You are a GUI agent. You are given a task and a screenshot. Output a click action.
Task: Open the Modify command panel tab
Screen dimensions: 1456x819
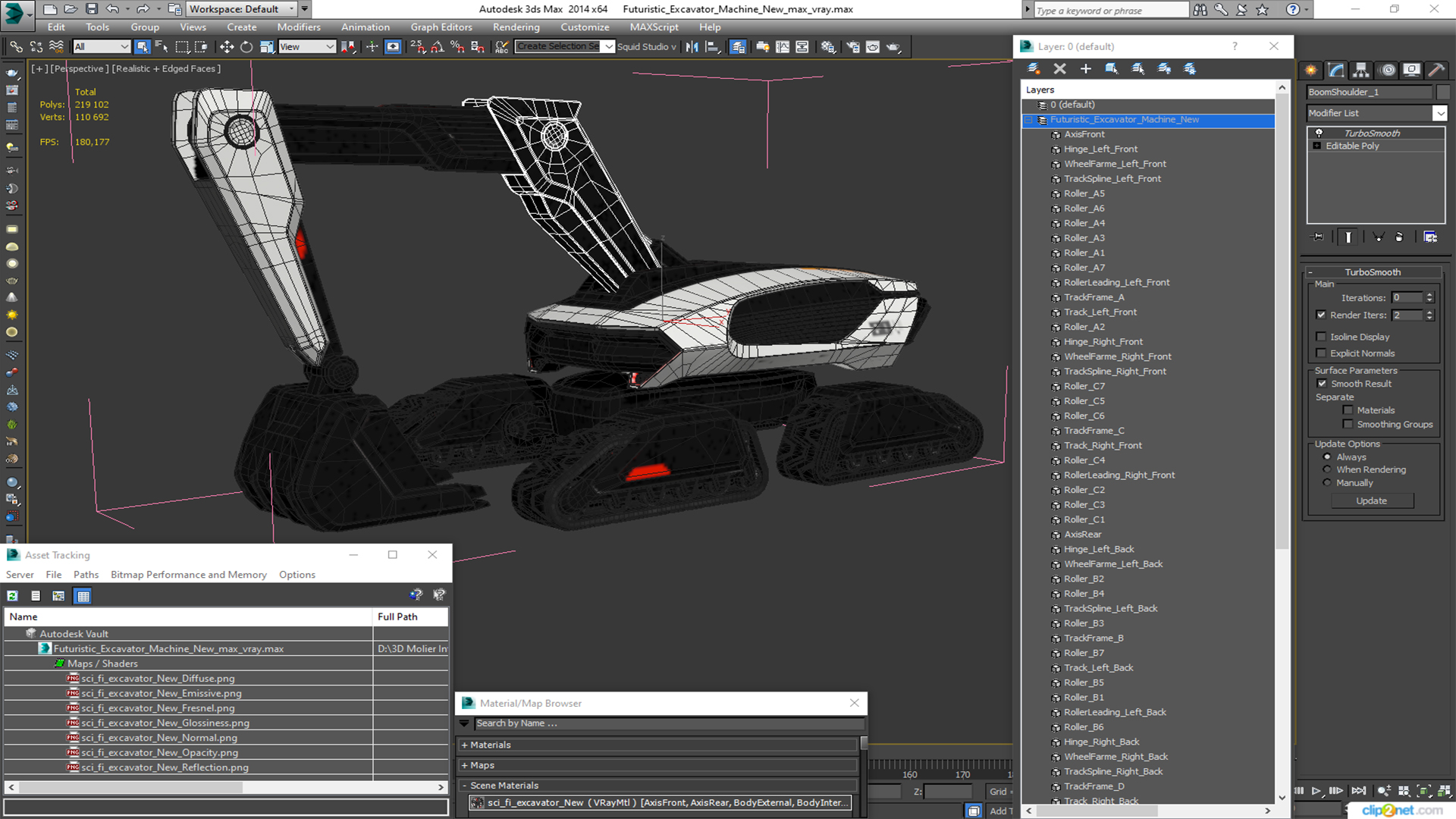[x=1336, y=70]
